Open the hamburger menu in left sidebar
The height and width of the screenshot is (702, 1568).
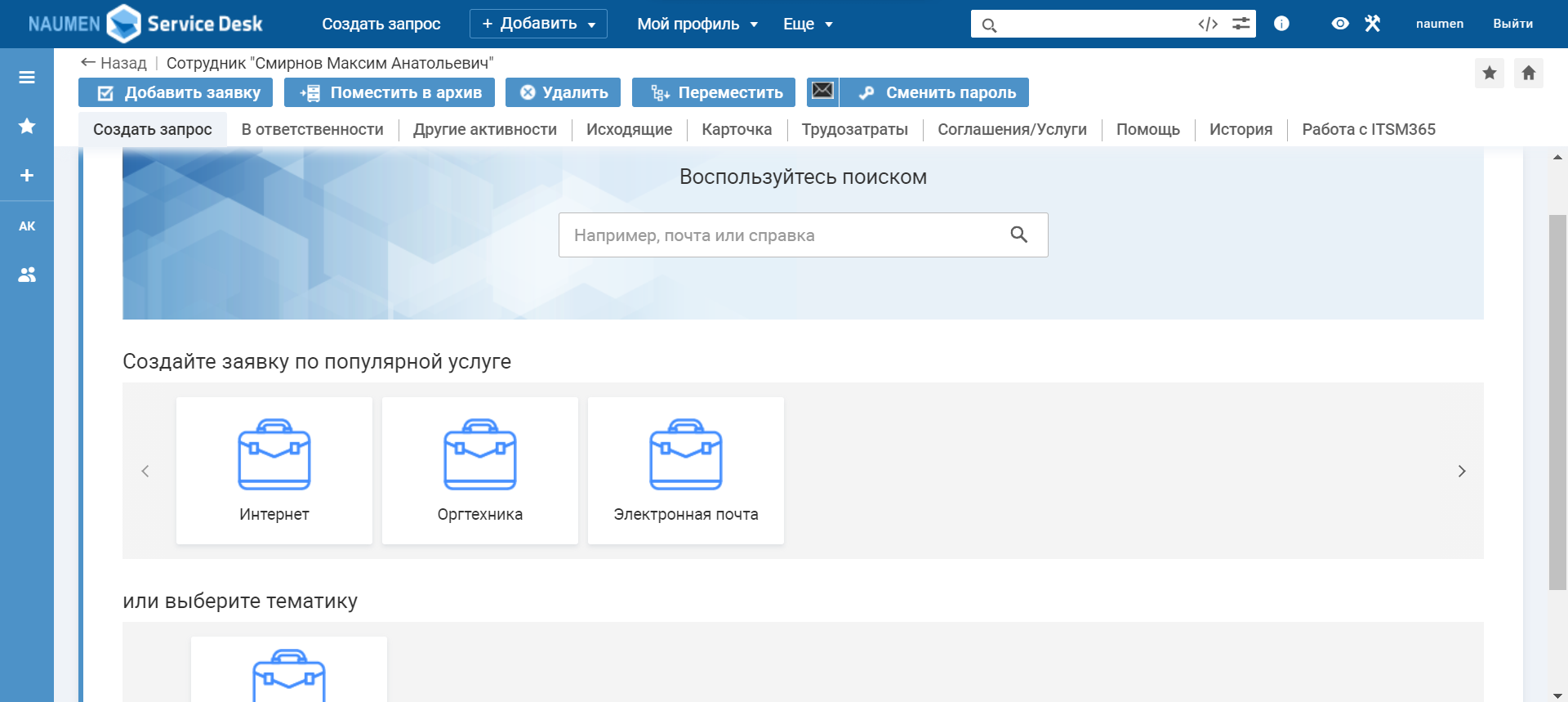pos(27,77)
